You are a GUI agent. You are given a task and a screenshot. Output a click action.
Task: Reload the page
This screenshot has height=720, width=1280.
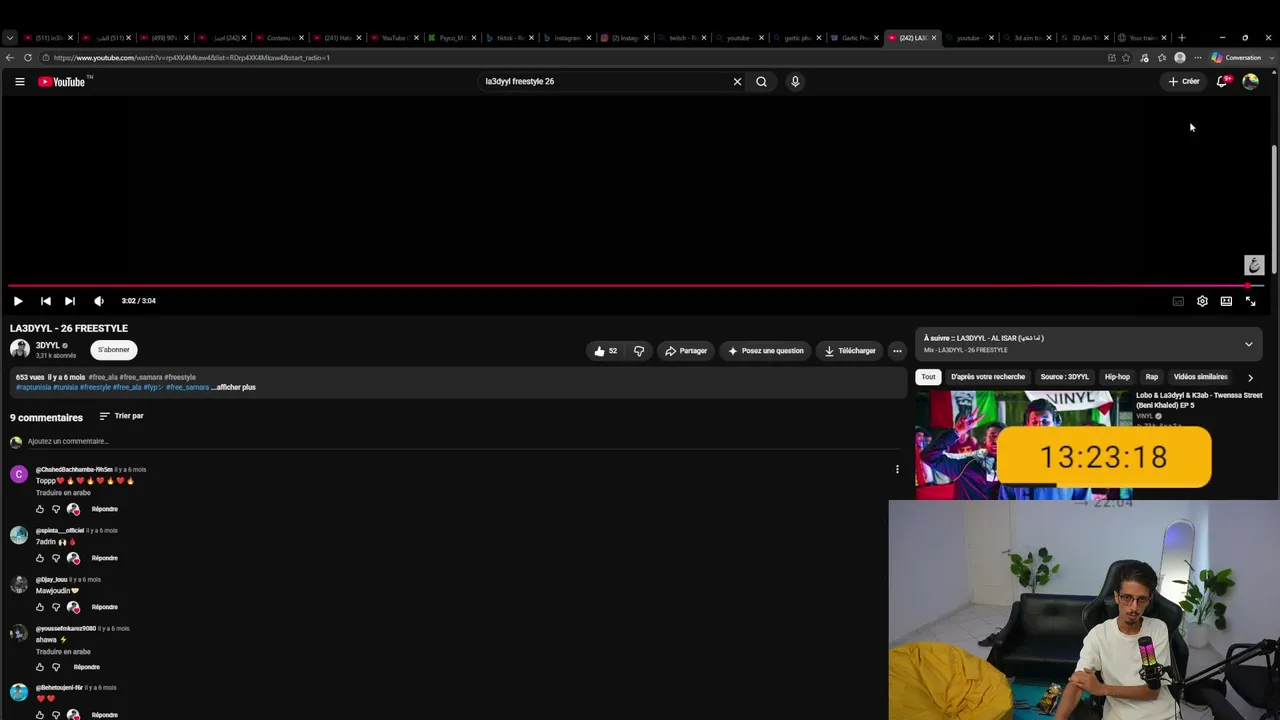pyautogui.click(x=28, y=58)
